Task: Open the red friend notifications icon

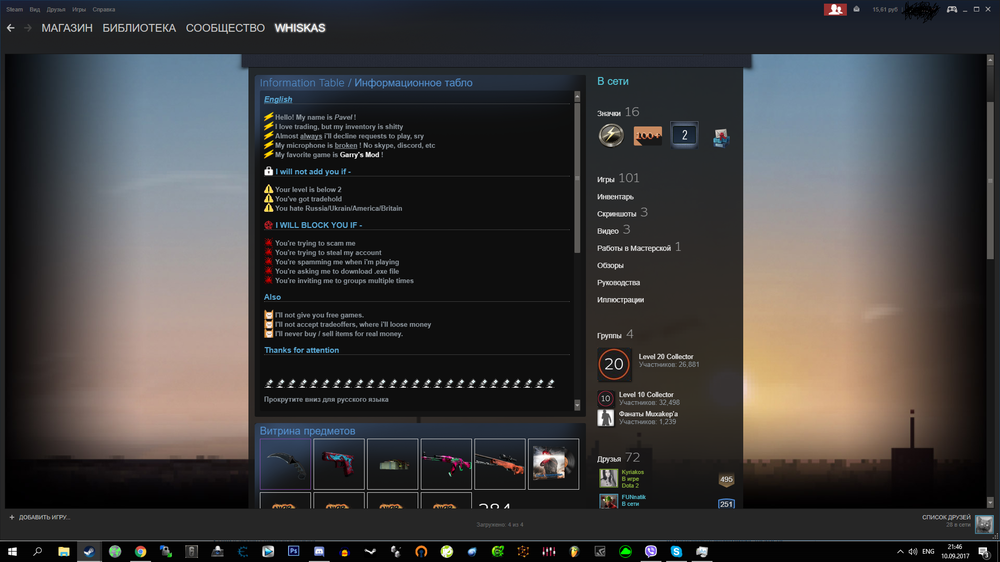Action: point(835,9)
